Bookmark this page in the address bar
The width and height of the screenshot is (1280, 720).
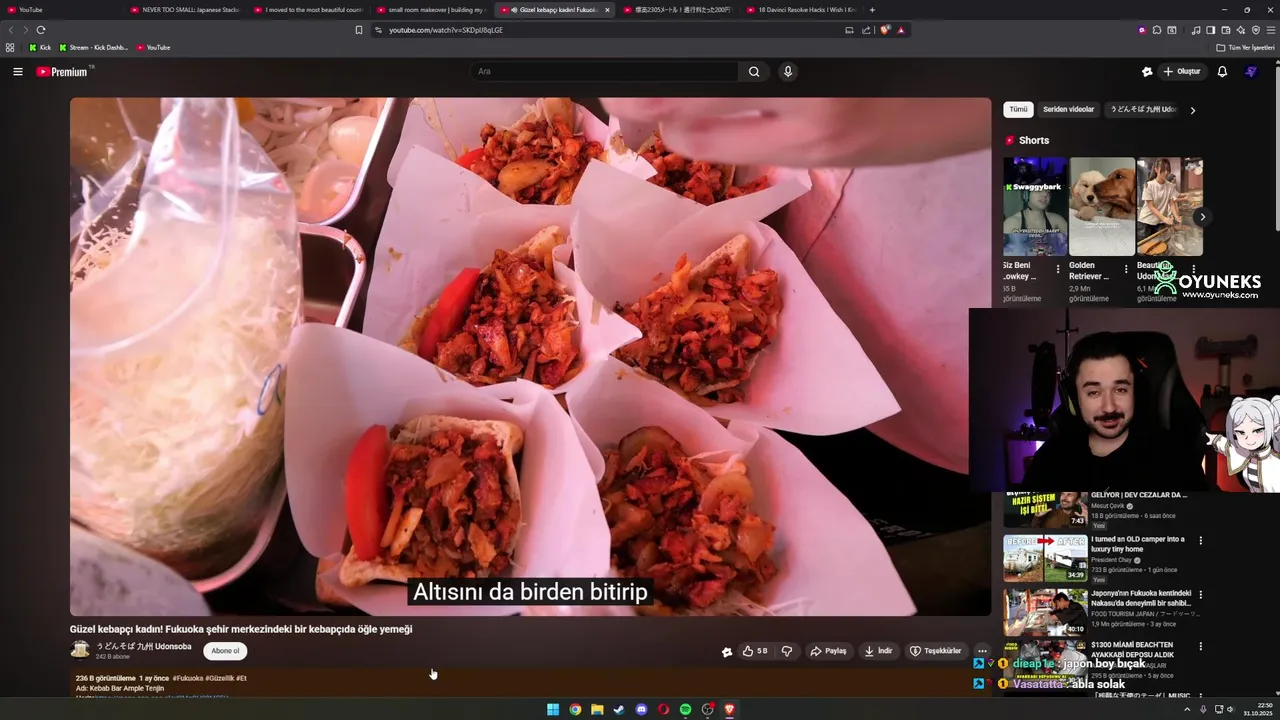[x=359, y=30]
